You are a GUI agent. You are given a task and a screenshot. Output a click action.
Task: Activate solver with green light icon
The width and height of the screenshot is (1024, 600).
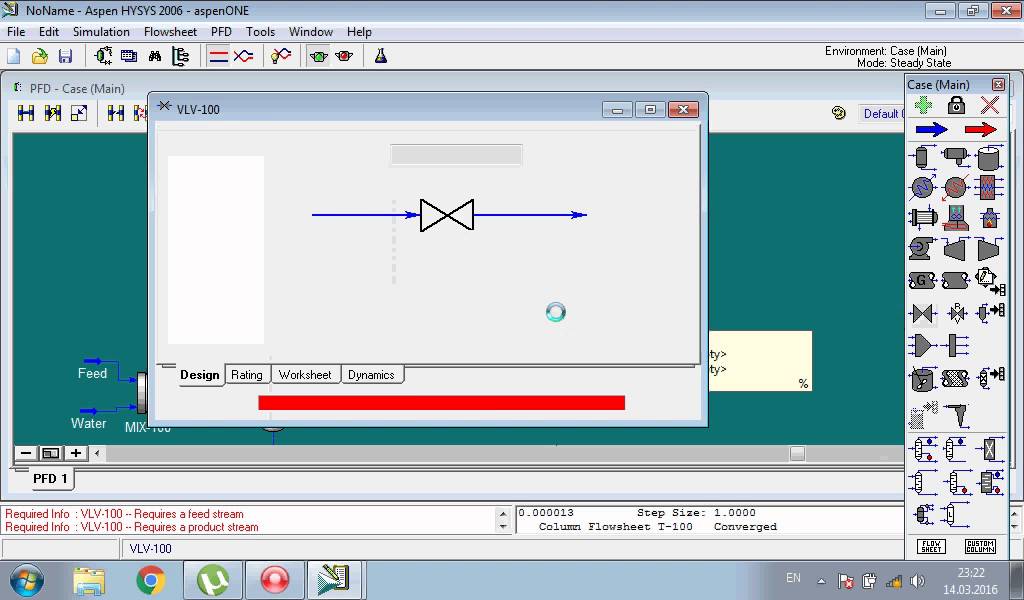[319, 56]
